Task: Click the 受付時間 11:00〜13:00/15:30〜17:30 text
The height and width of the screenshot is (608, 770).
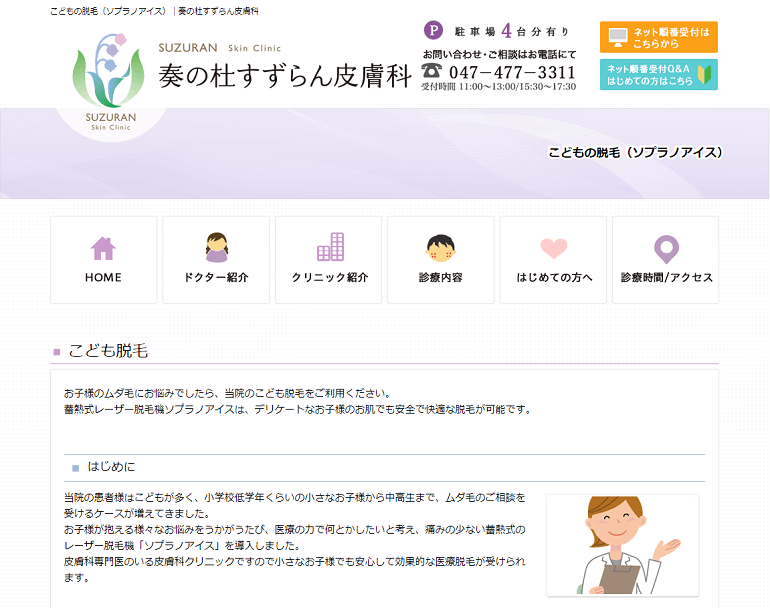Action: 498,87
